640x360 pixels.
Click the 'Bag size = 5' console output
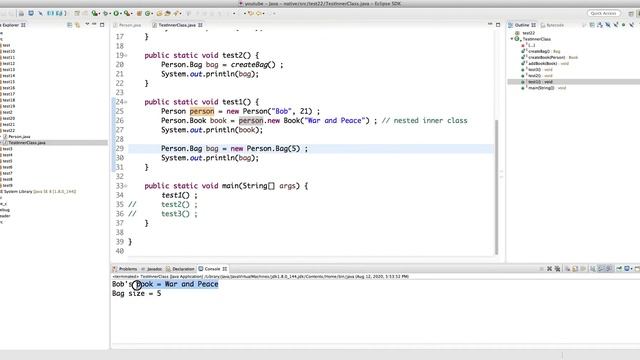pos(136,293)
